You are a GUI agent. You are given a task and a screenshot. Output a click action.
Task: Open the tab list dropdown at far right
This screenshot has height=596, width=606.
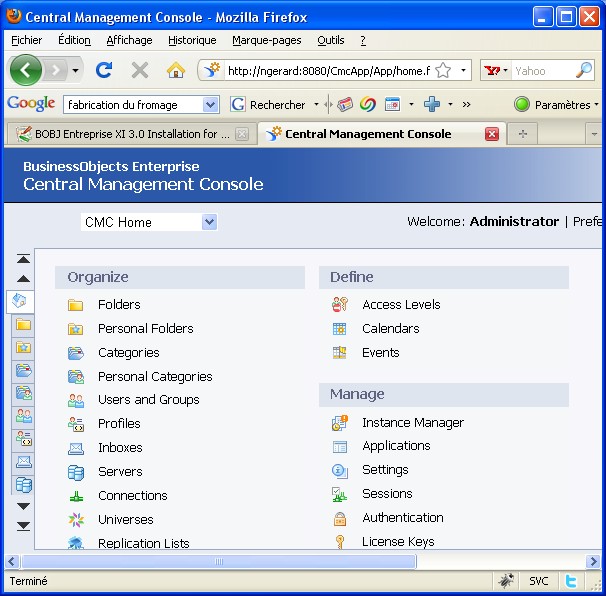[594, 134]
